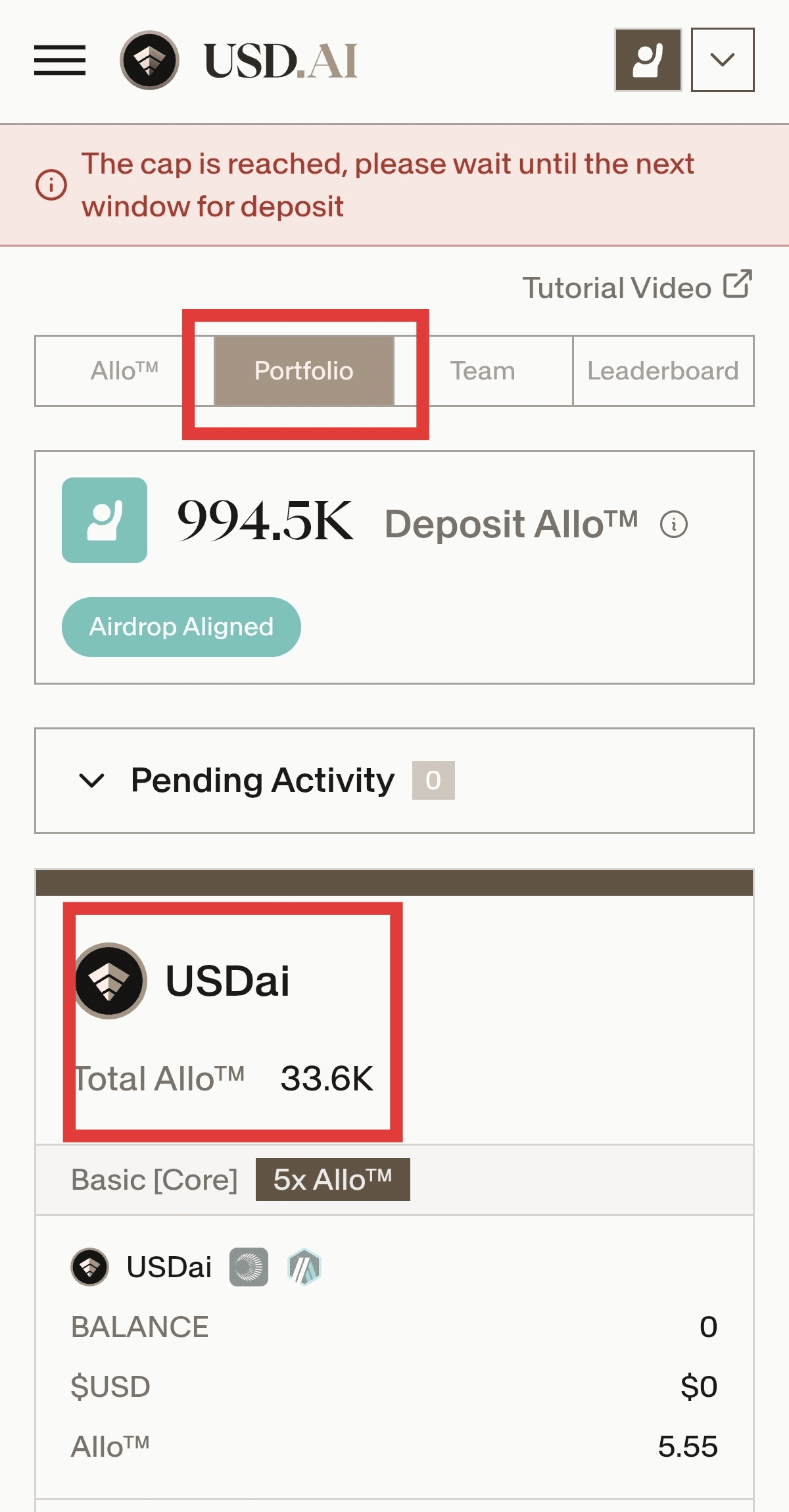Screen dimensions: 789x1512
Task: Switch to the Allo™ tab
Action: click(x=124, y=371)
